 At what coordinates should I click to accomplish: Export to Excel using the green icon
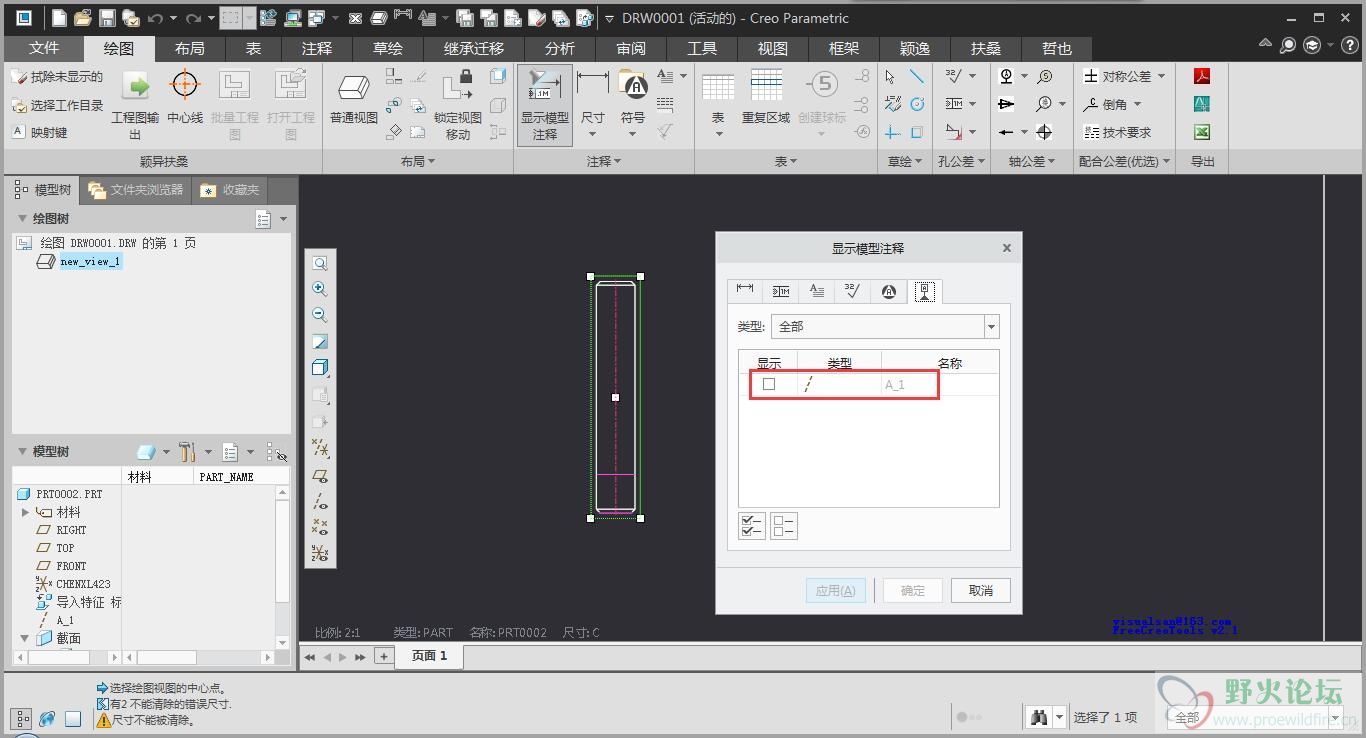[x=1202, y=132]
